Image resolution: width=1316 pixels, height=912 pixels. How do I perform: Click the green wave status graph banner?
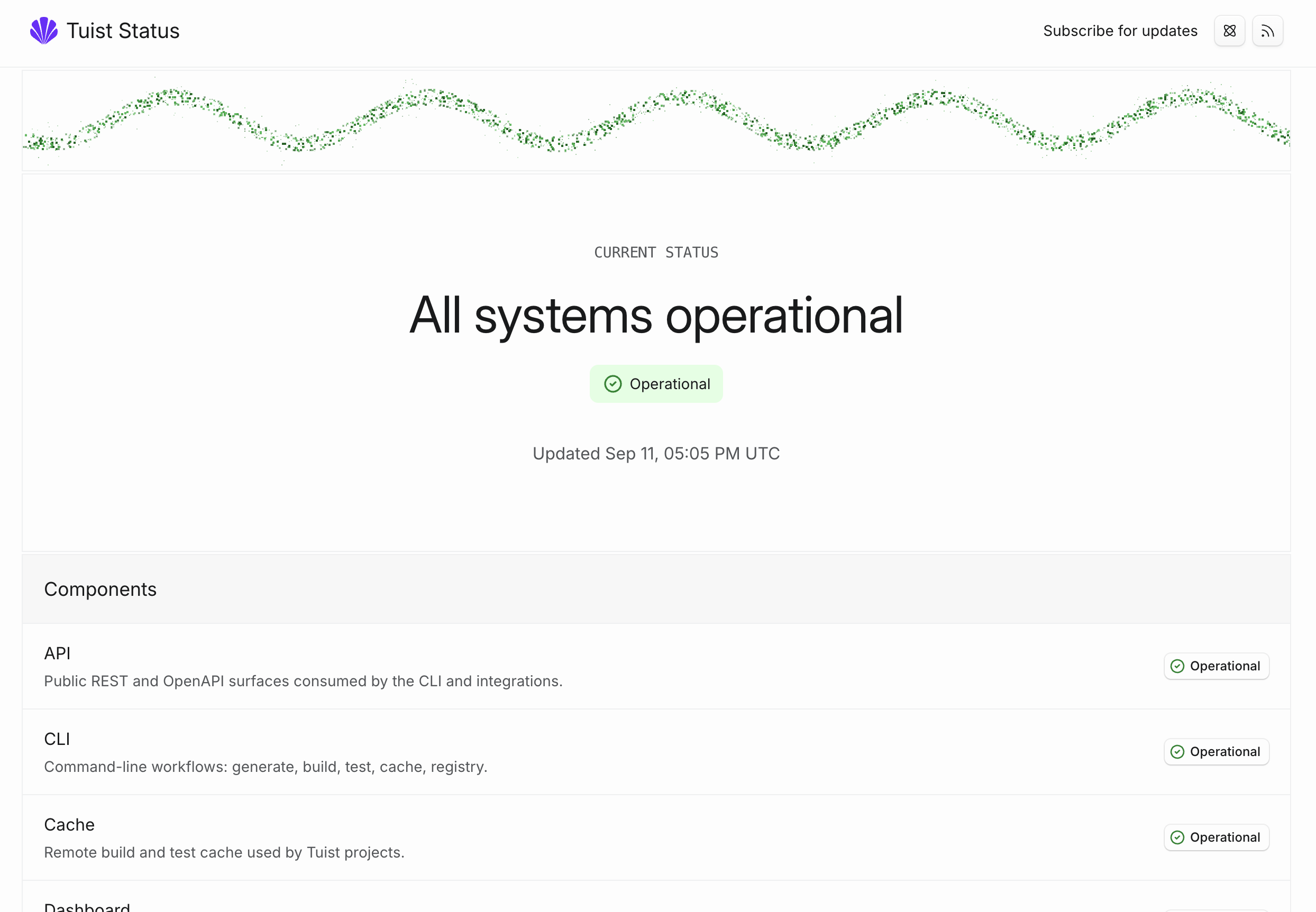point(656,121)
